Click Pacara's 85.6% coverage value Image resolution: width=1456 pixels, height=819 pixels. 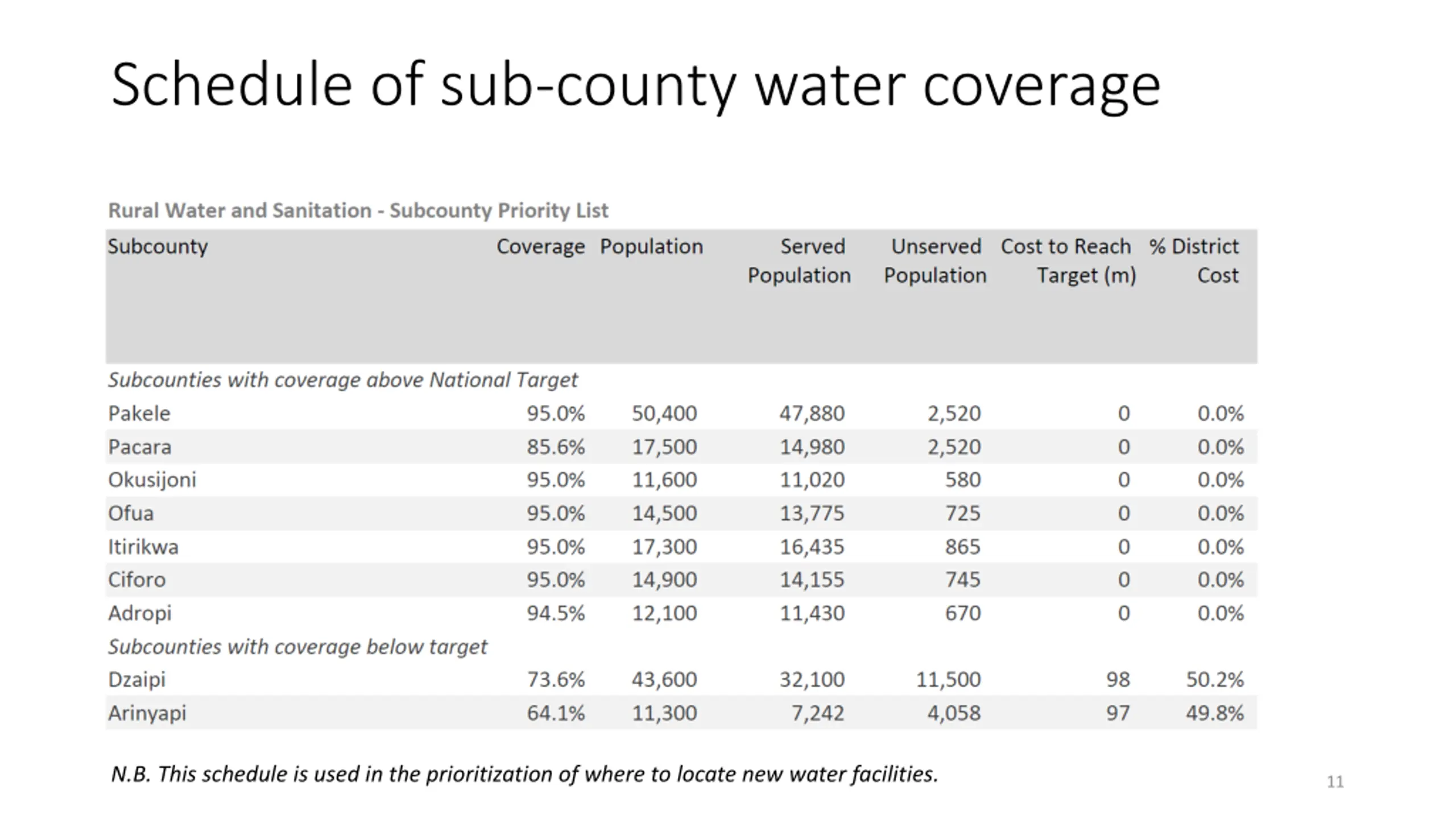tap(555, 447)
